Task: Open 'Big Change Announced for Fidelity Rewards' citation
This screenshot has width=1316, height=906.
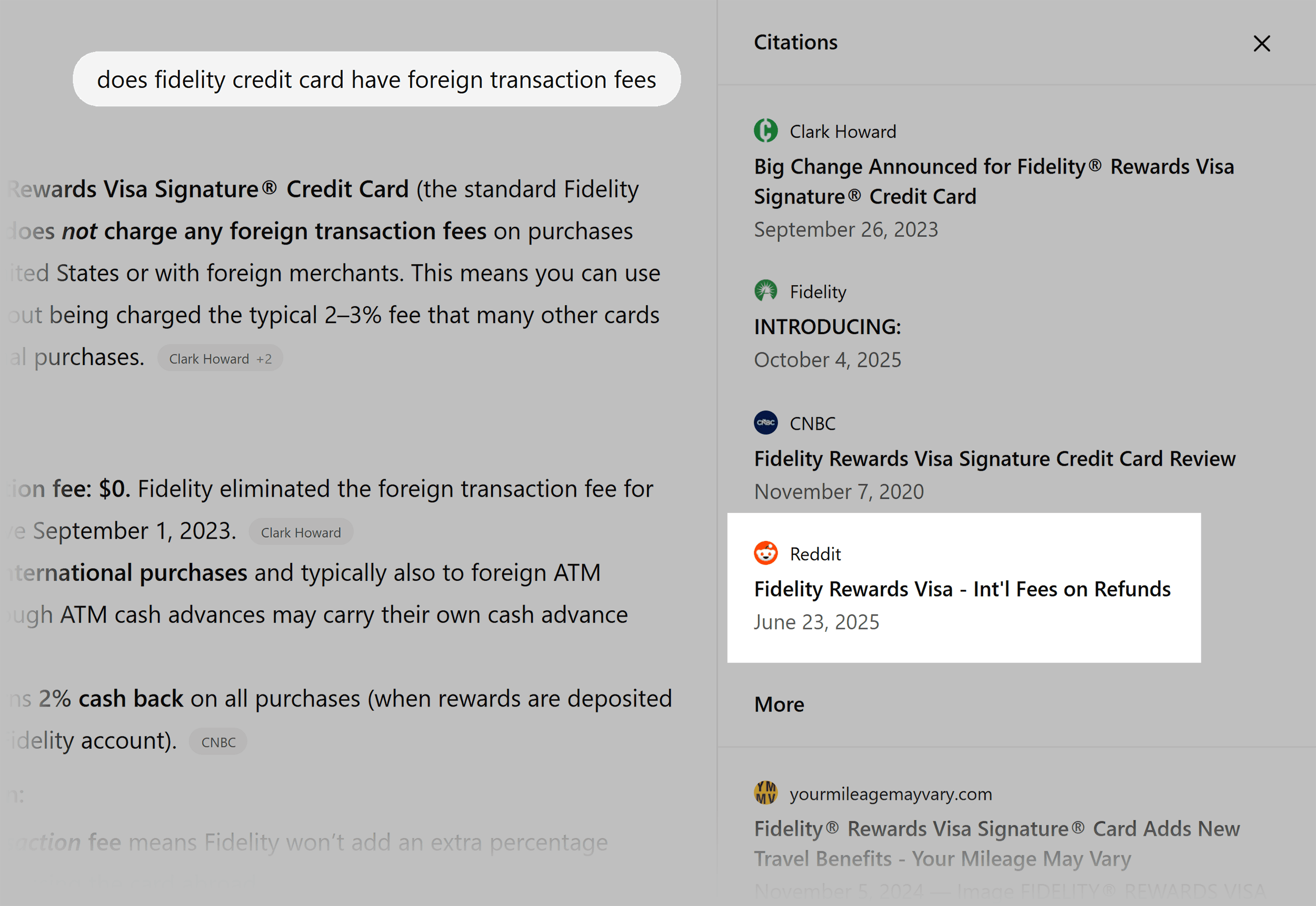Action: pos(994,181)
